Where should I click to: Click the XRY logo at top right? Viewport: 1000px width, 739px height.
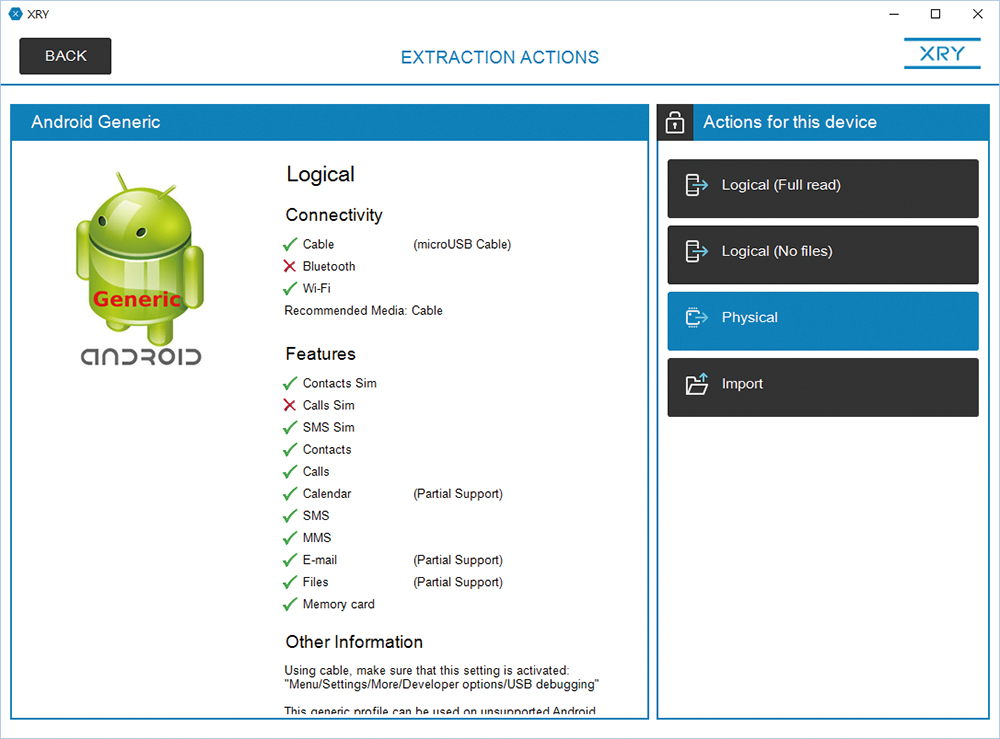pyautogui.click(x=942, y=54)
